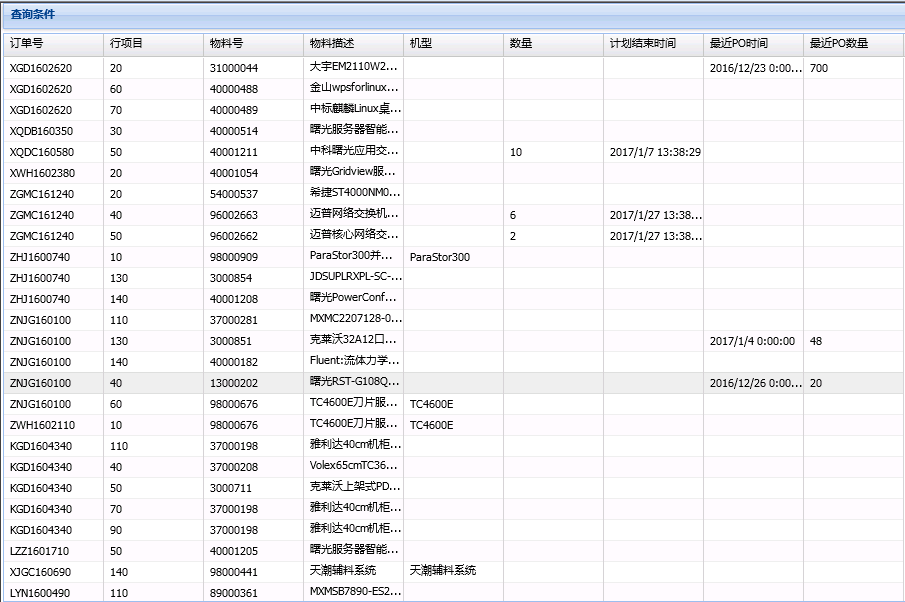This screenshot has width=905, height=602.
Task: Click ParaStor300 model cell
Action: 453,257
